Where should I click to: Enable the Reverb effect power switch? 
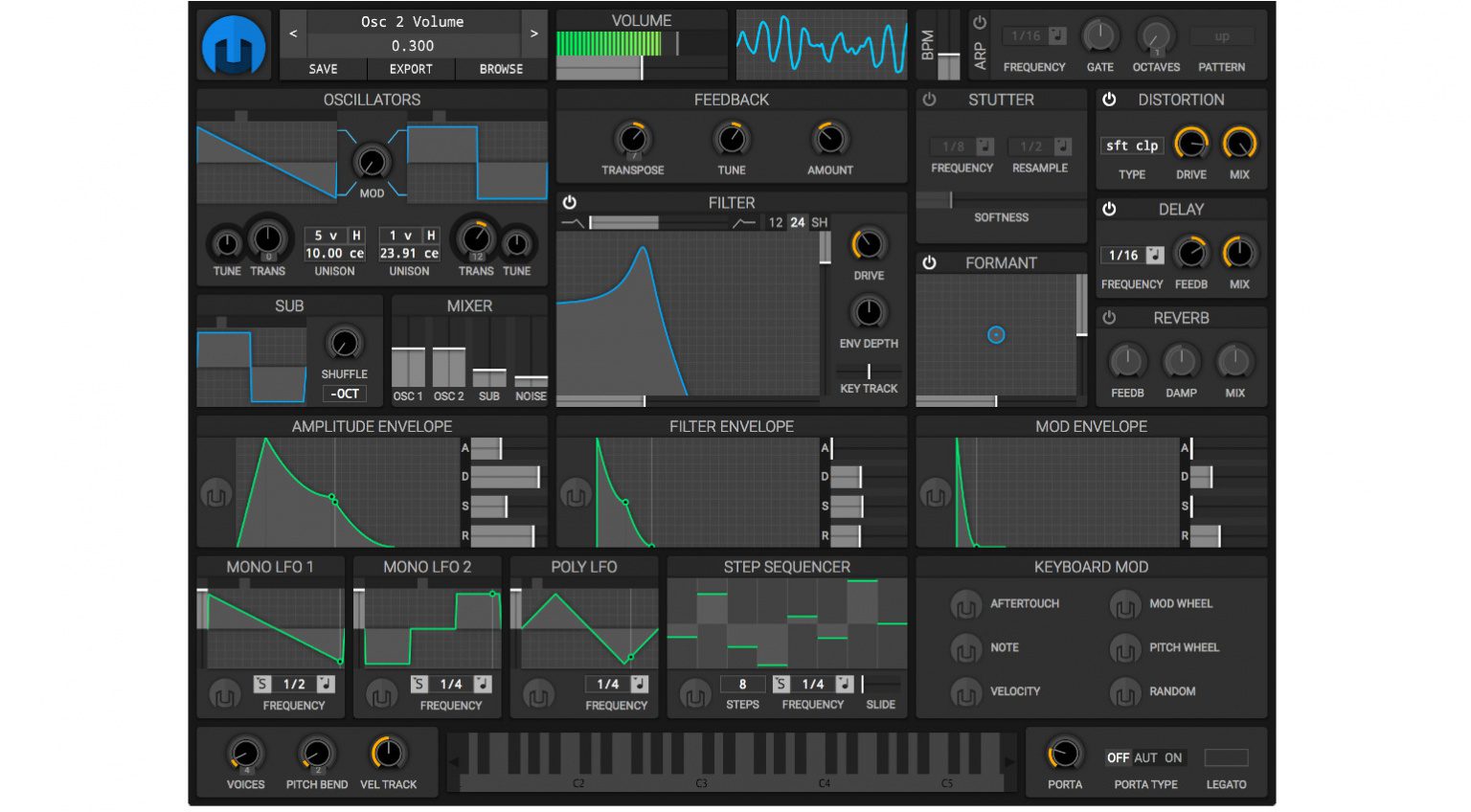[1109, 317]
